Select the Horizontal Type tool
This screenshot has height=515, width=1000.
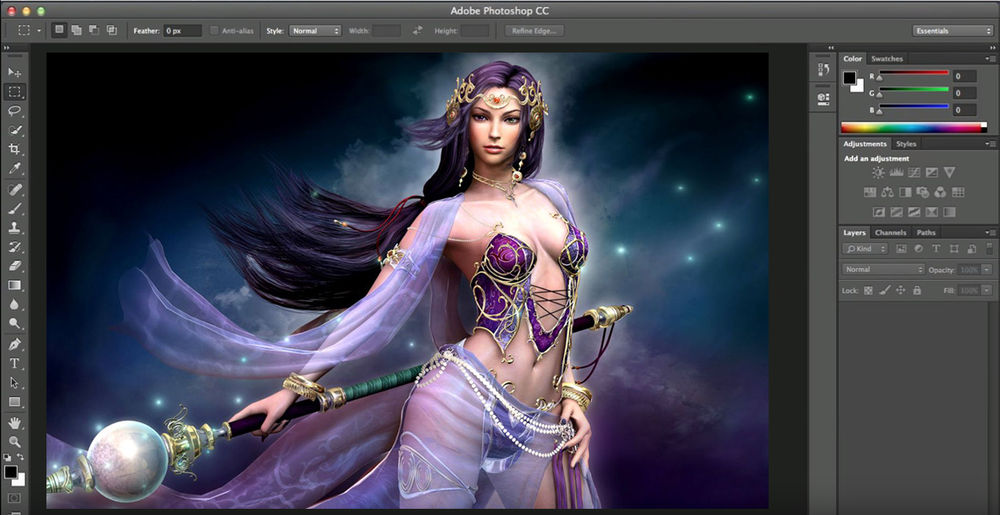click(x=14, y=363)
